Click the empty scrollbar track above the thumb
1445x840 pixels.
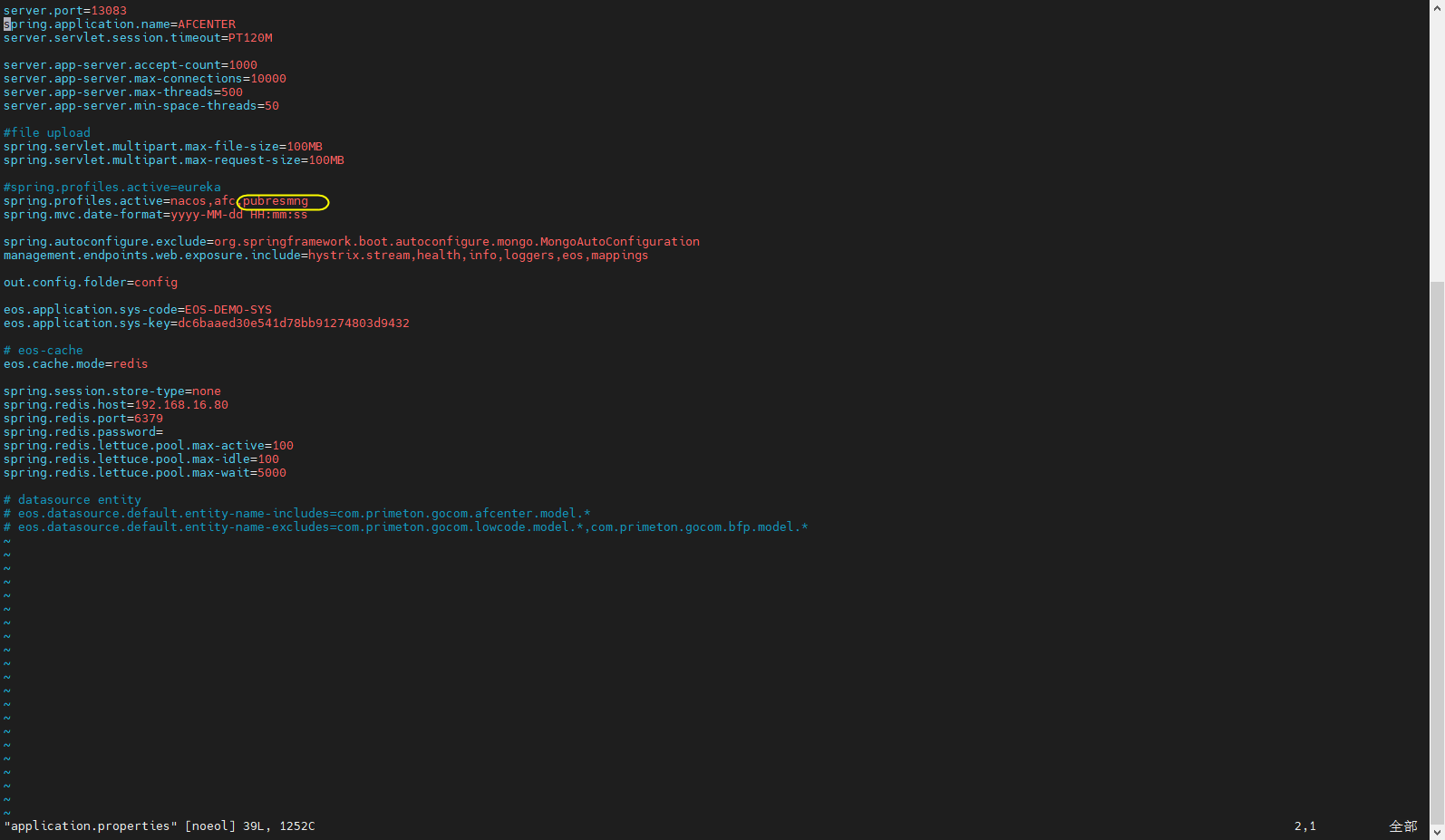pyautogui.click(x=1437, y=145)
